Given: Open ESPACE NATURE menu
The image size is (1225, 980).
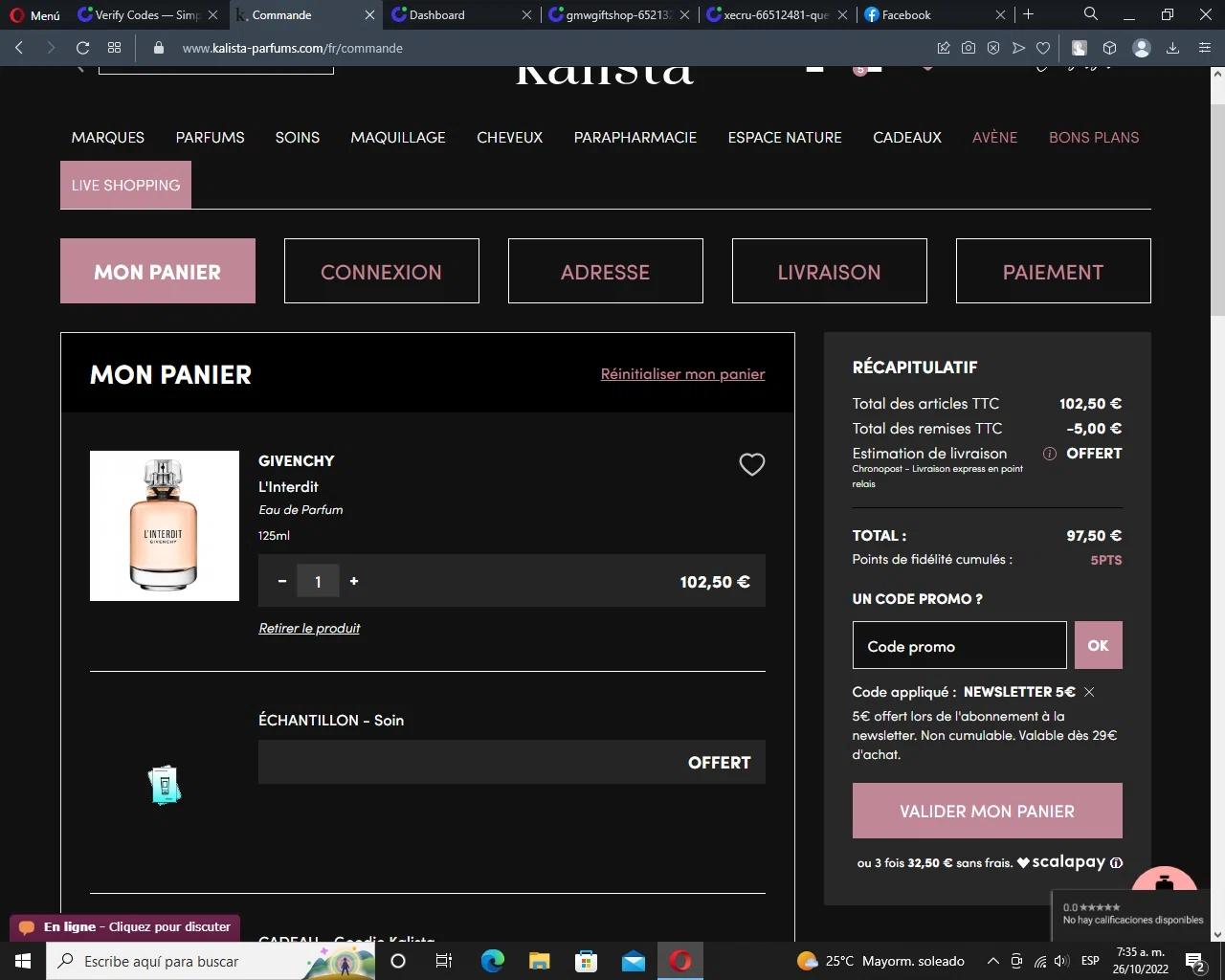Looking at the screenshot, I should (x=785, y=137).
